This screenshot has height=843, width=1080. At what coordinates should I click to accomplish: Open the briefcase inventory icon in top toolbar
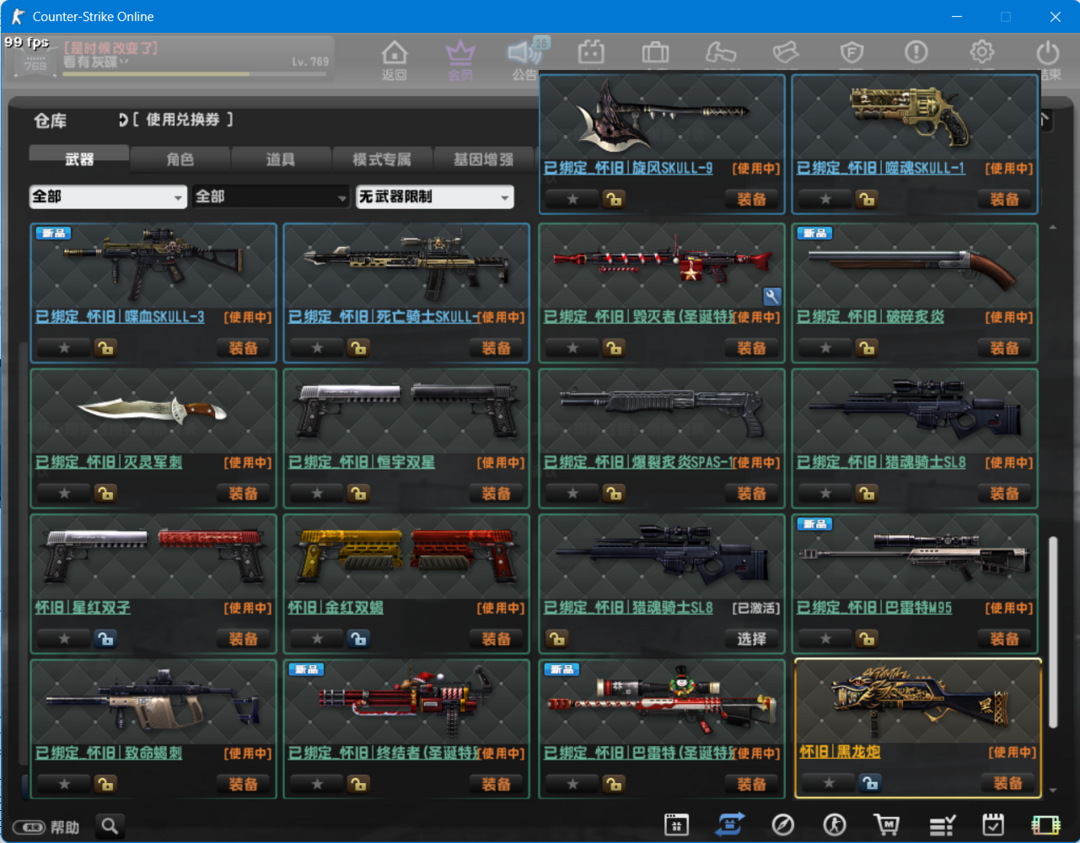point(655,52)
